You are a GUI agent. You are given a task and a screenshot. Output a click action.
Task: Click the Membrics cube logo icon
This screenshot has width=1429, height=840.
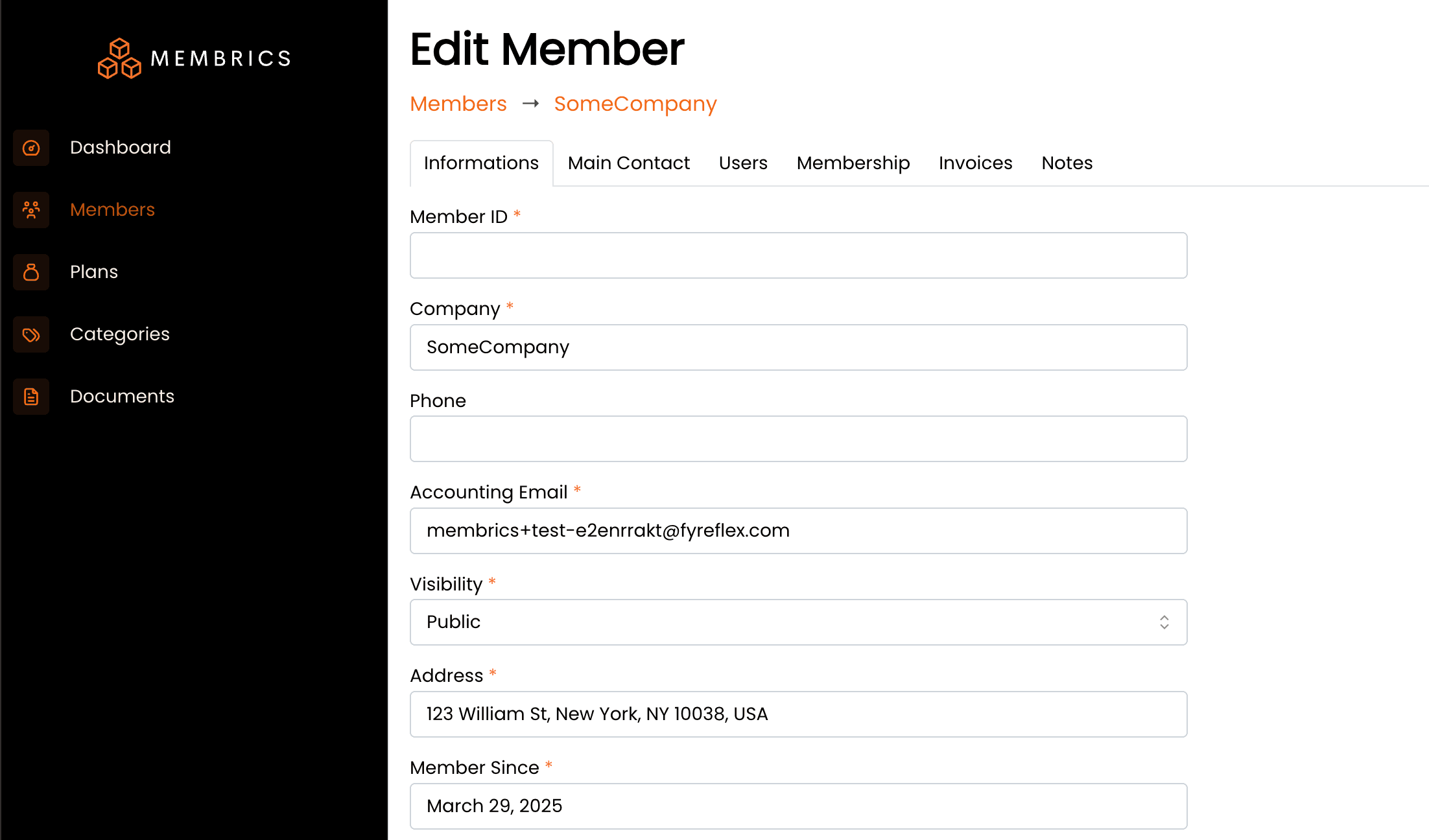(119, 58)
